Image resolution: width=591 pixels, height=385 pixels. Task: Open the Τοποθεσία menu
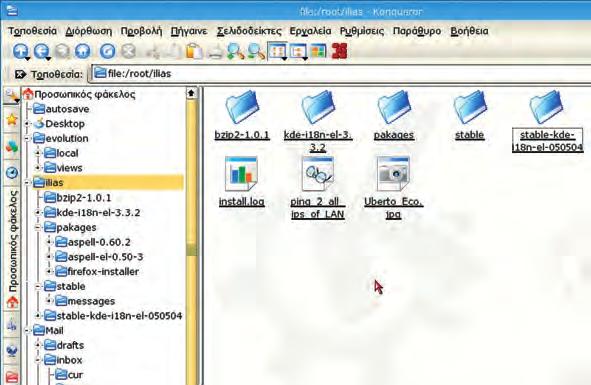(x=32, y=31)
